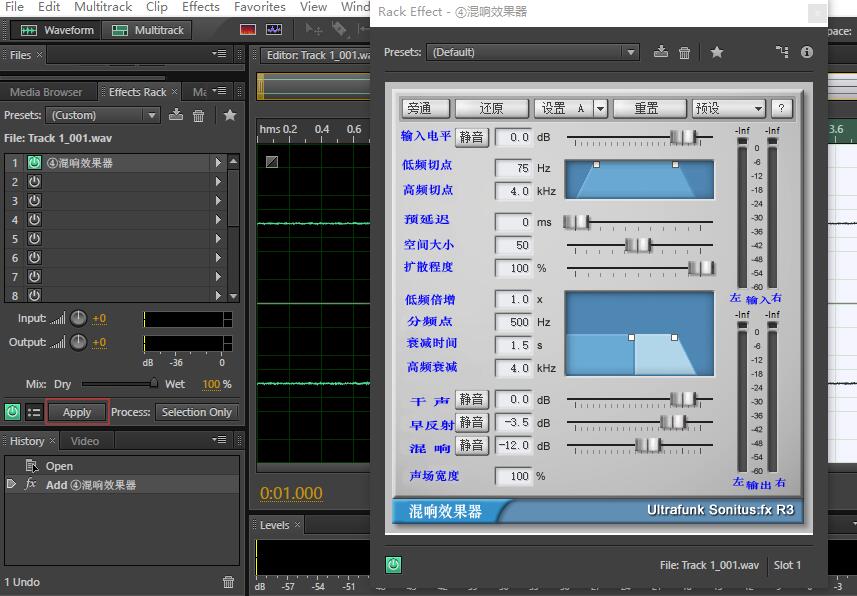Open Process Selection Only dropdown
Image resolution: width=857 pixels, height=596 pixels.
click(x=197, y=412)
